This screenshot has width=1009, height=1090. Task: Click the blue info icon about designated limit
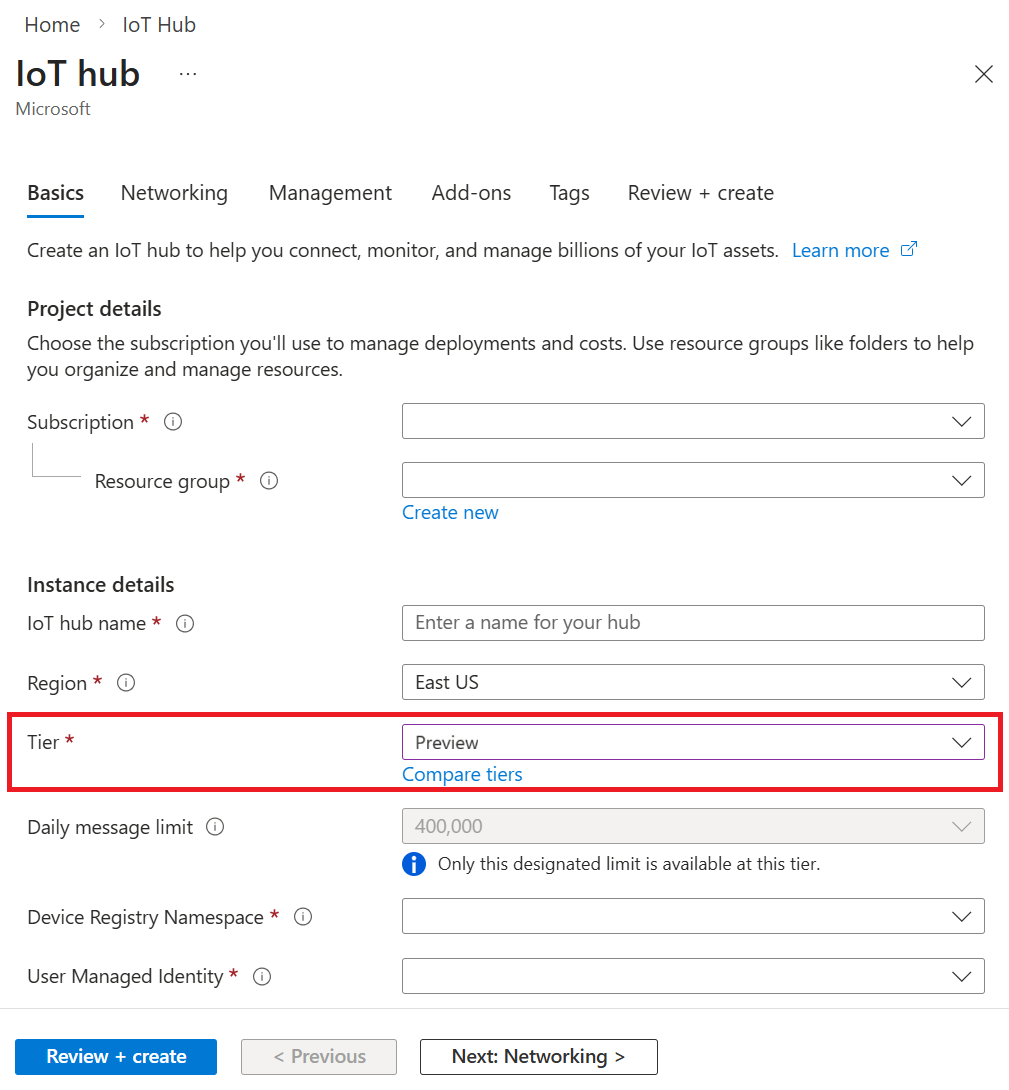[413, 863]
